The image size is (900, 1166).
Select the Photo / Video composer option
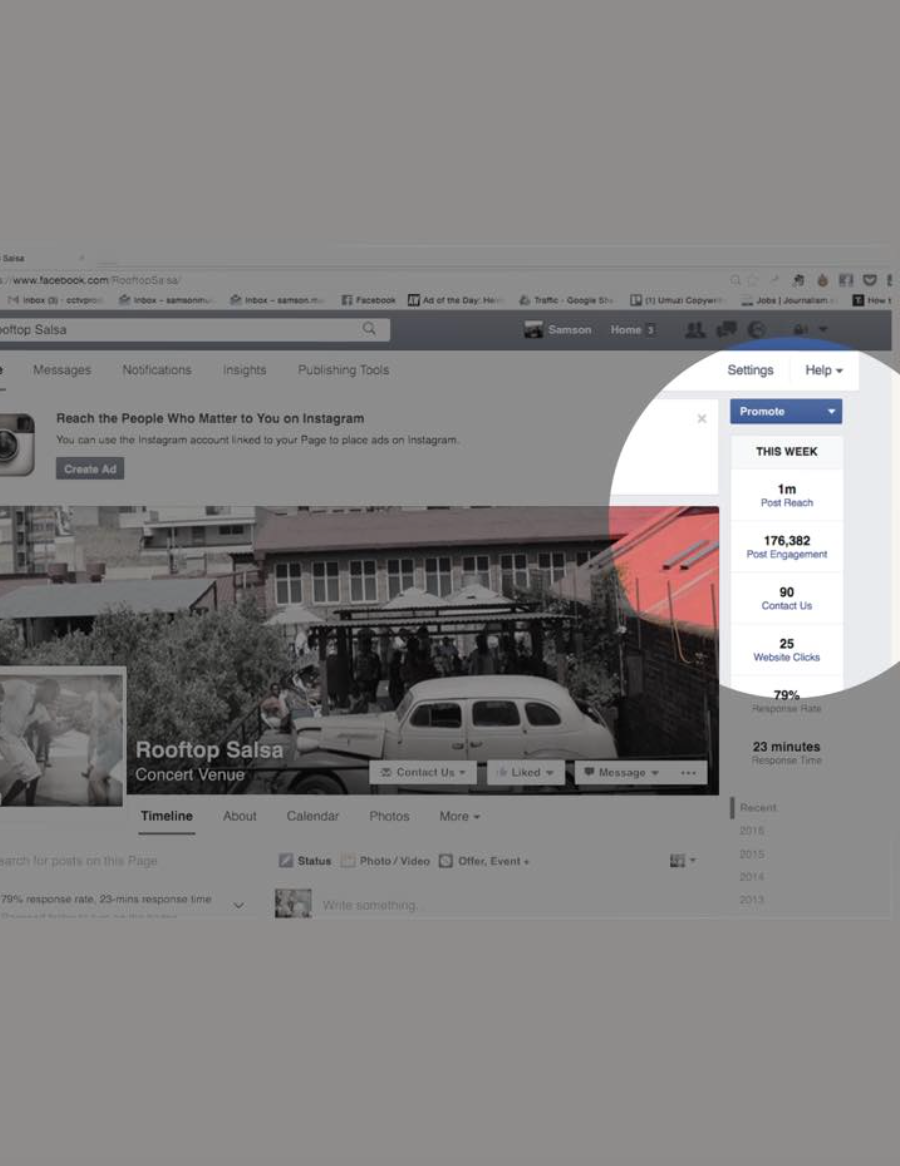tap(385, 860)
